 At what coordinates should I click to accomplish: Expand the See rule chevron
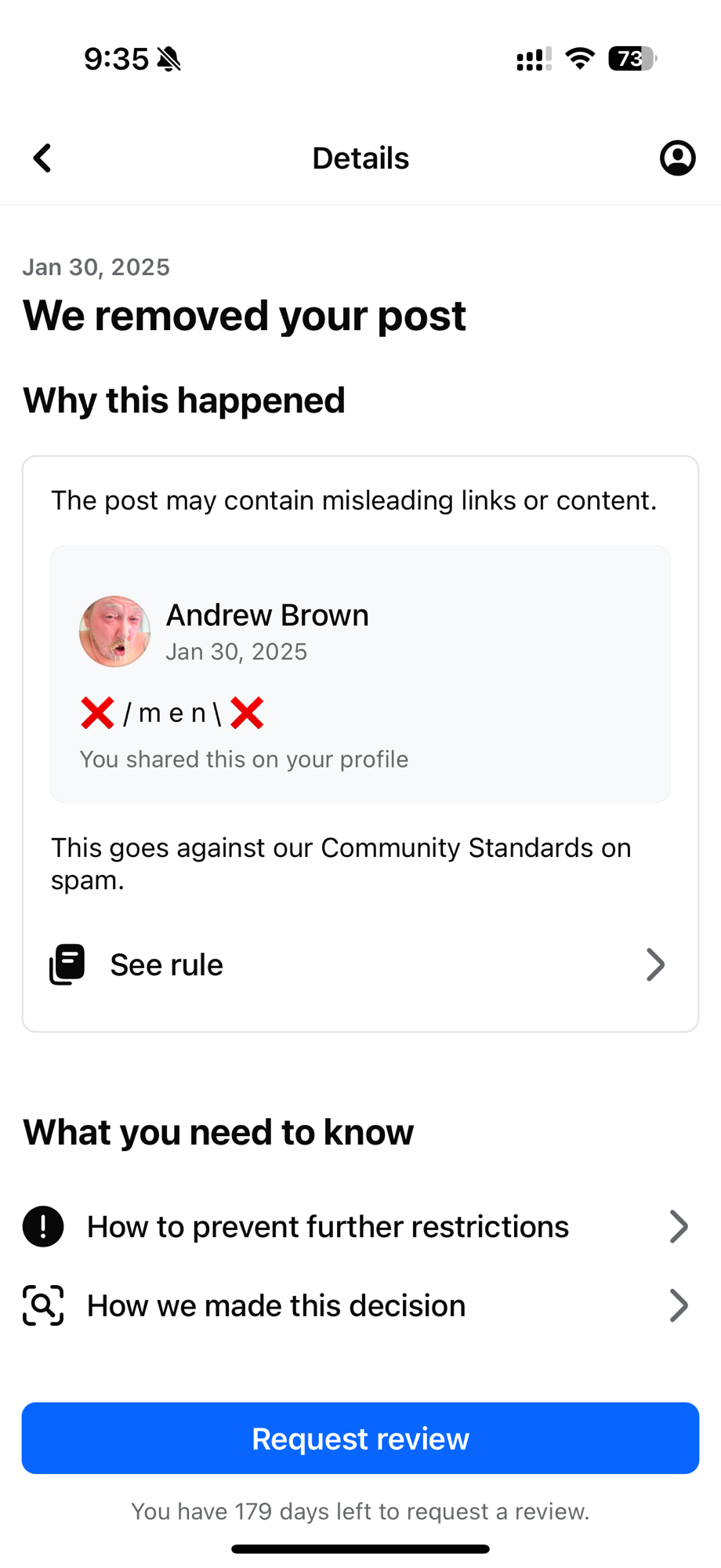pos(655,964)
